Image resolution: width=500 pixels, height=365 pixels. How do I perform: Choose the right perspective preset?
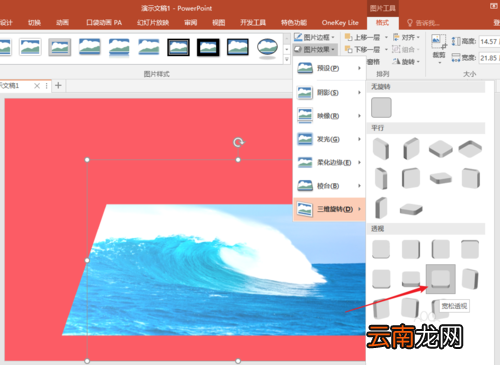[440, 249]
